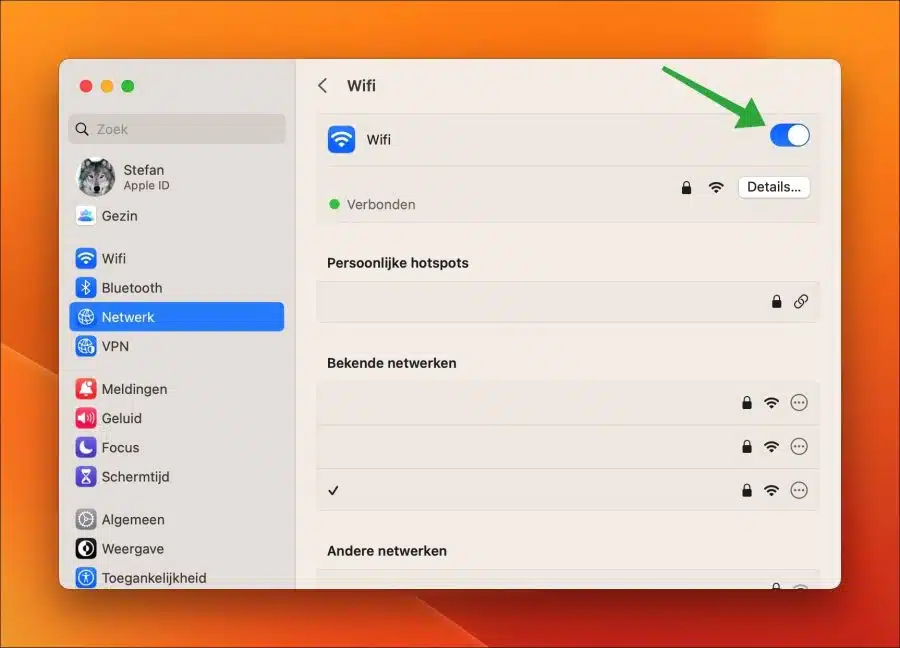Click the lock icon next to Details
Viewport: 900px width, 648px height.
click(x=686, y=188)
